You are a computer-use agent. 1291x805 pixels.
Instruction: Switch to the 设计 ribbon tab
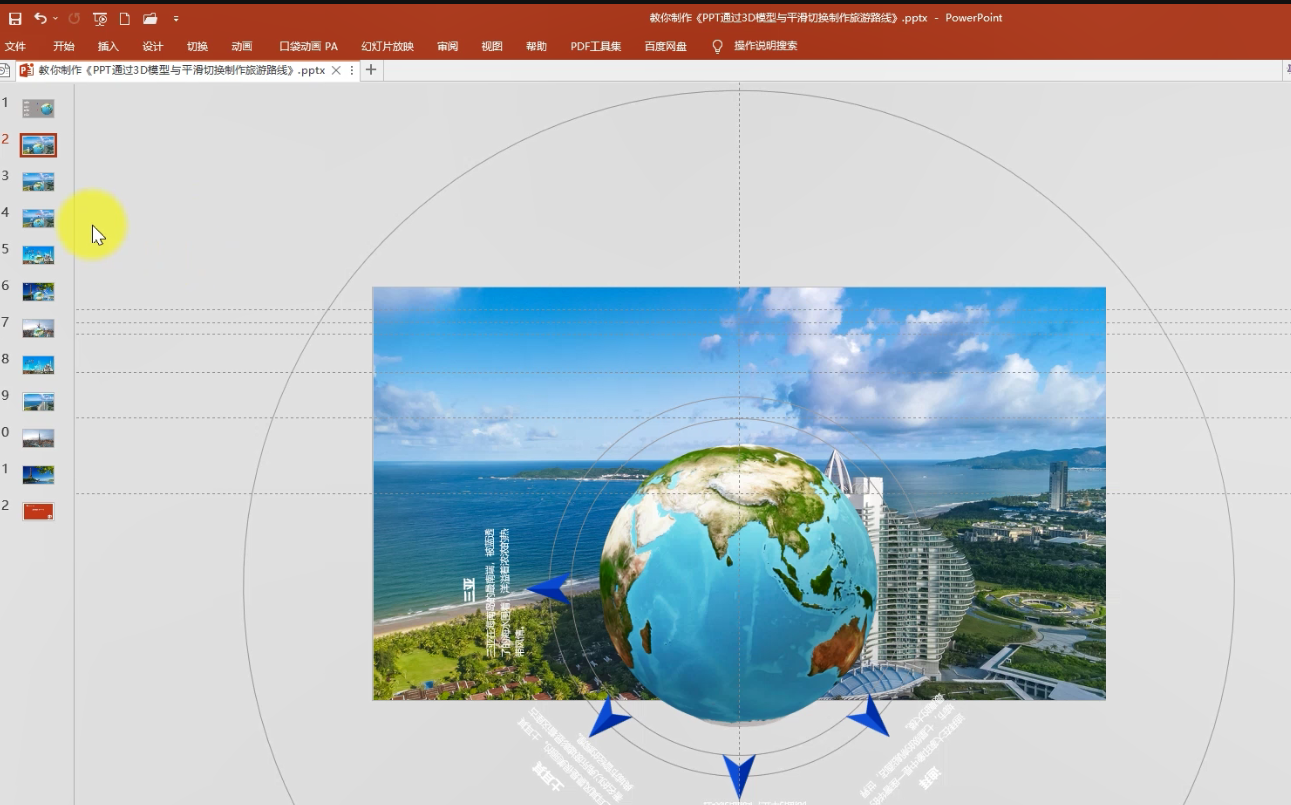[153, 46]
